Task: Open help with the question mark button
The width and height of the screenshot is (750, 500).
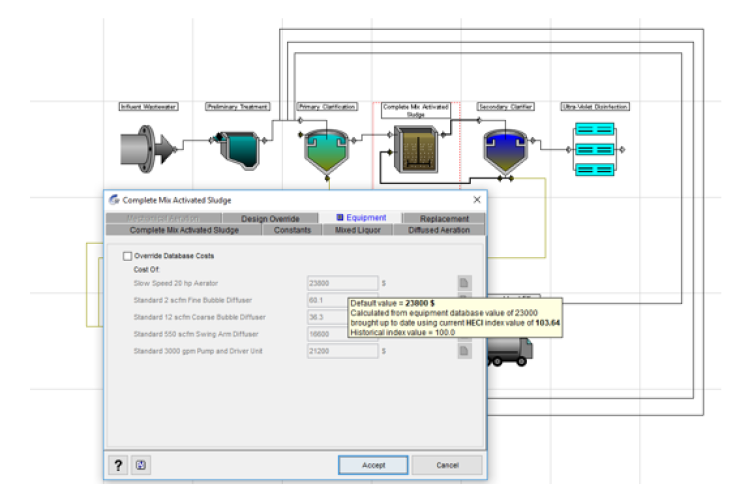Action: click(x=118, y=465)
